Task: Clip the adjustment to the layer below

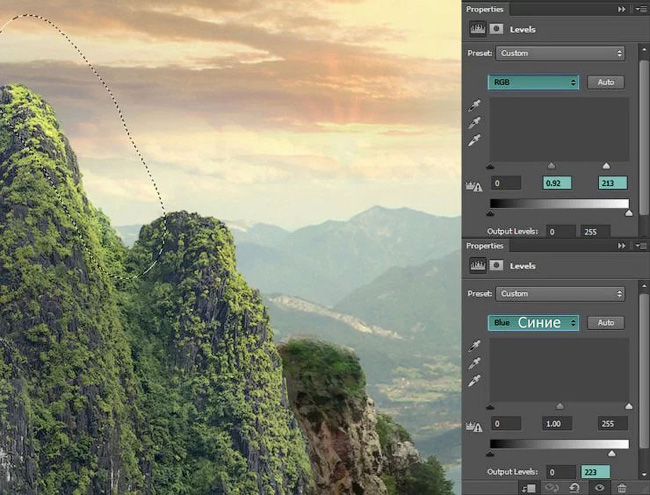Action: pos(529,488)
